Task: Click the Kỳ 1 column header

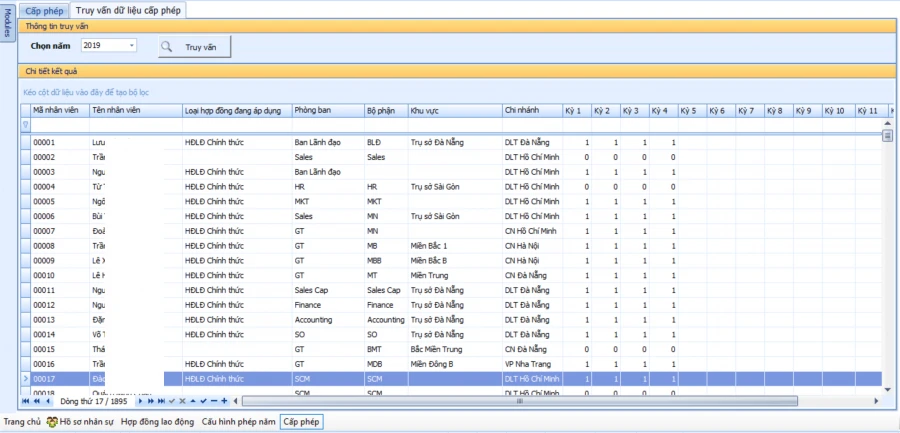Action: pos(577,111)
